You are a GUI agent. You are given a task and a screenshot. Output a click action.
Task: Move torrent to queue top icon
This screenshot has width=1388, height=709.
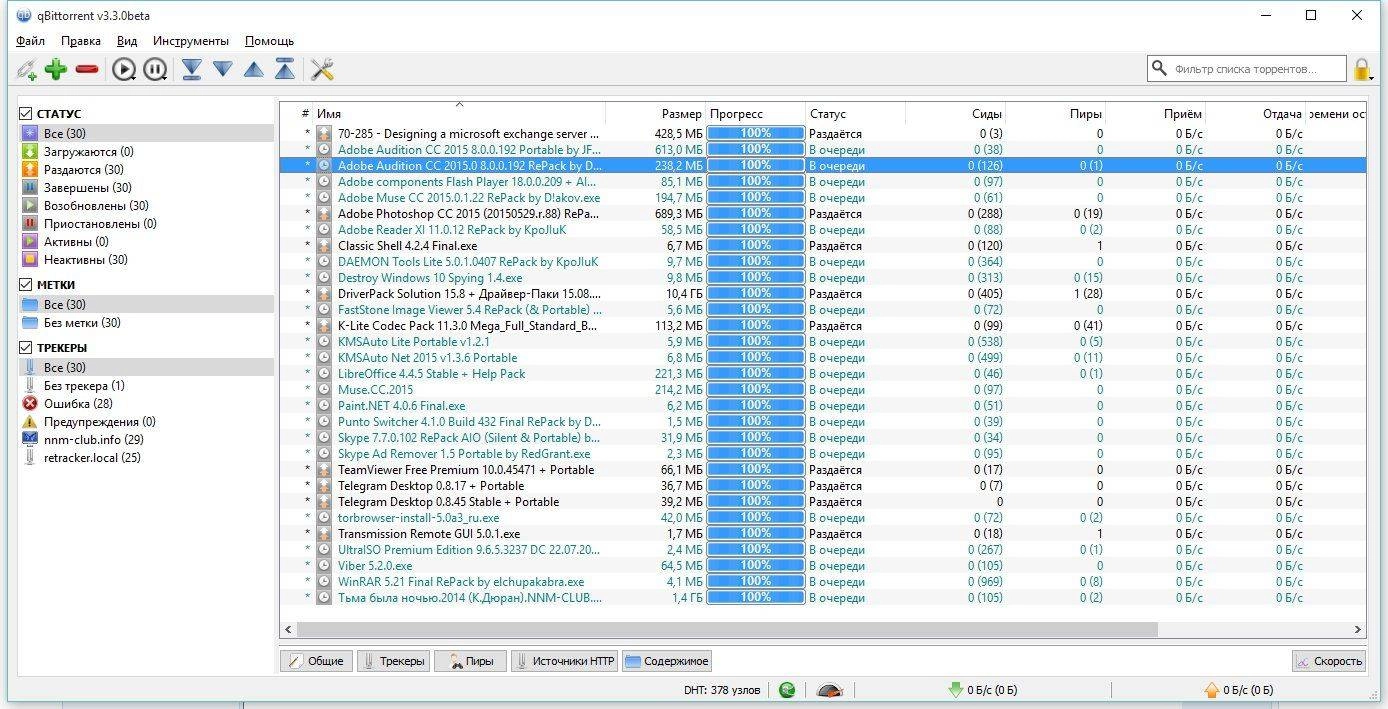tap(285, 69)
